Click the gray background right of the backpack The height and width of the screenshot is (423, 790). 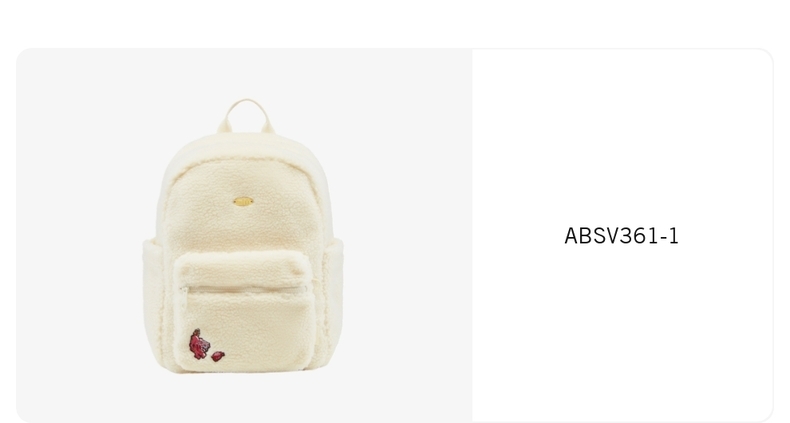pos(408,236)
